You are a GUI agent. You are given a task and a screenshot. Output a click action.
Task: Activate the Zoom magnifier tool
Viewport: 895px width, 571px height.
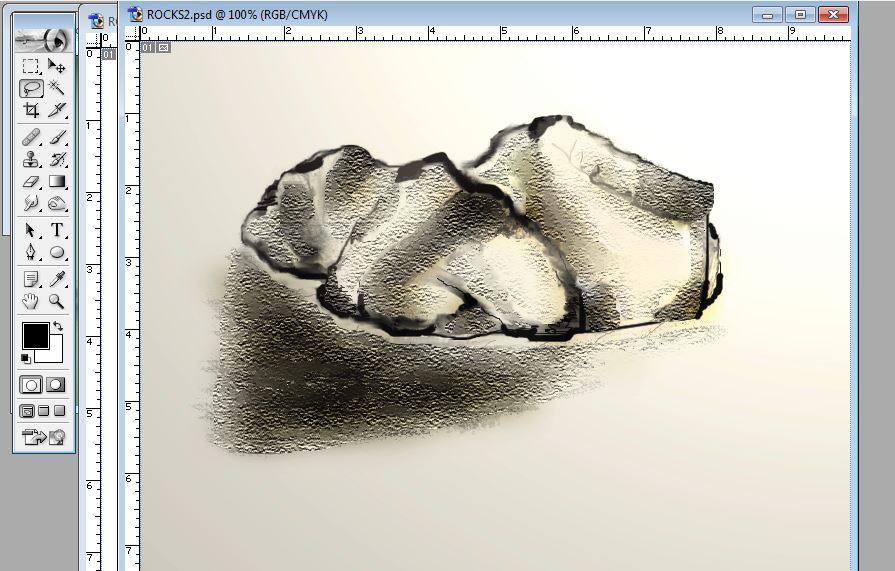57,300
